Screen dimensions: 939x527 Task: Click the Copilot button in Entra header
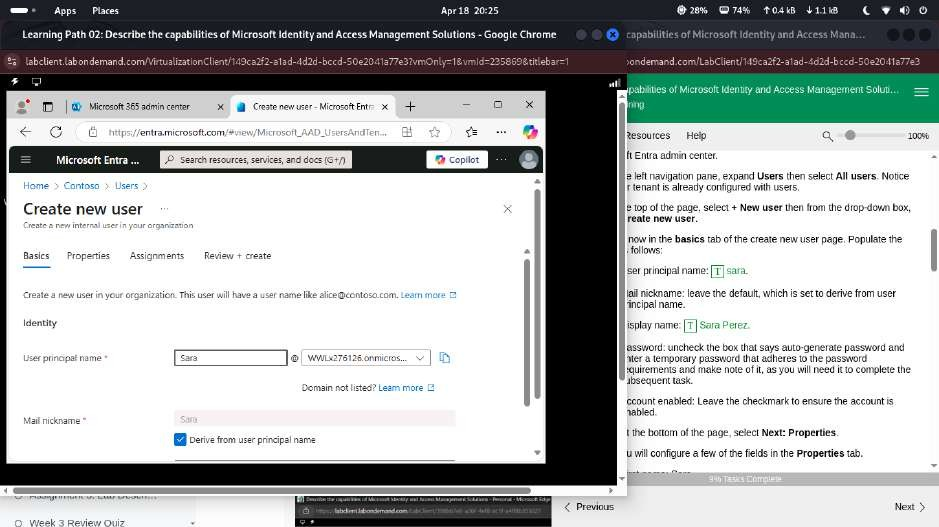pyautogui.click(x=455, y=159)
